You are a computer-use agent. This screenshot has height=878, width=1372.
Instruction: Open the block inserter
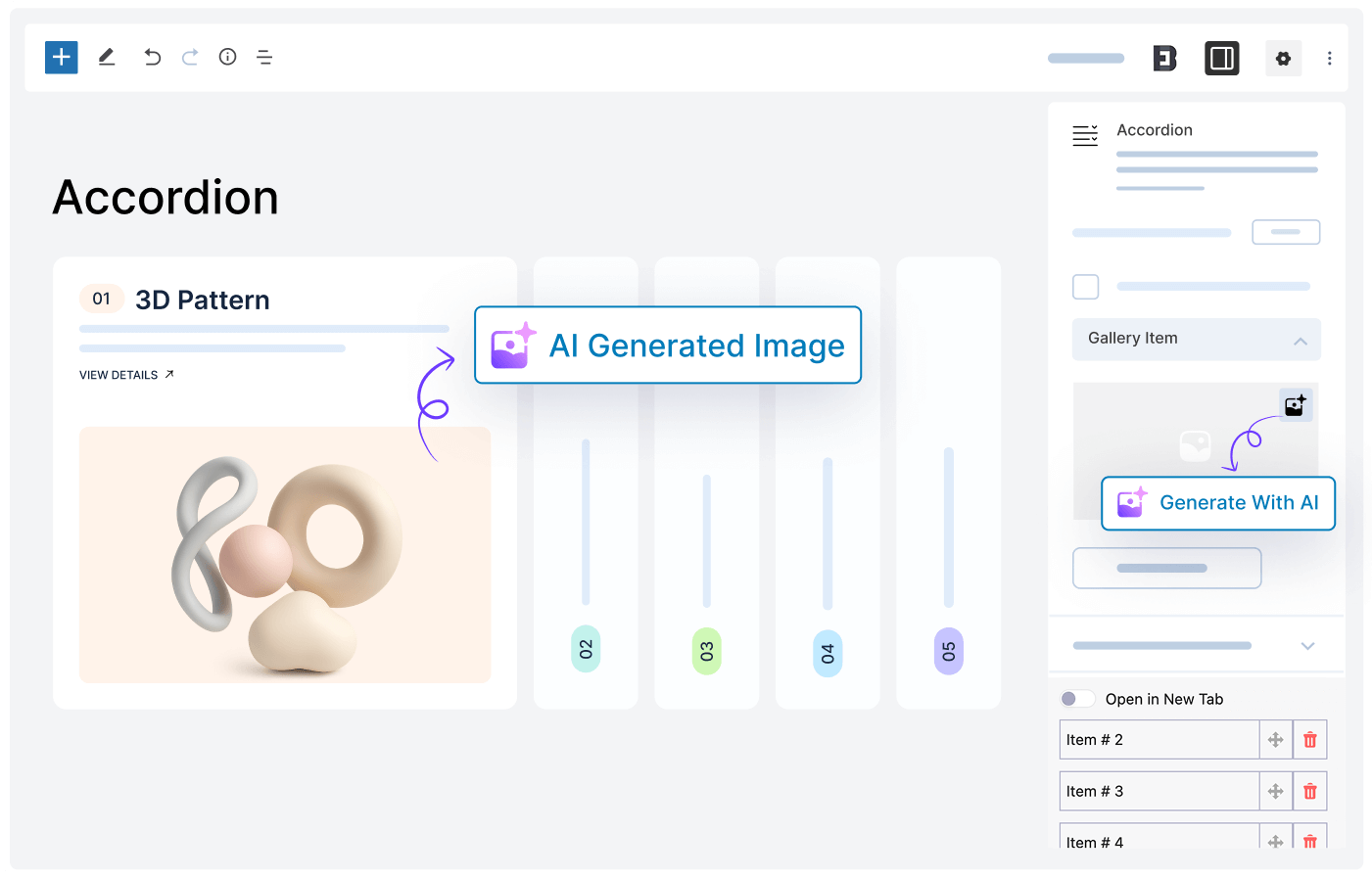click(x=61, y=57)
